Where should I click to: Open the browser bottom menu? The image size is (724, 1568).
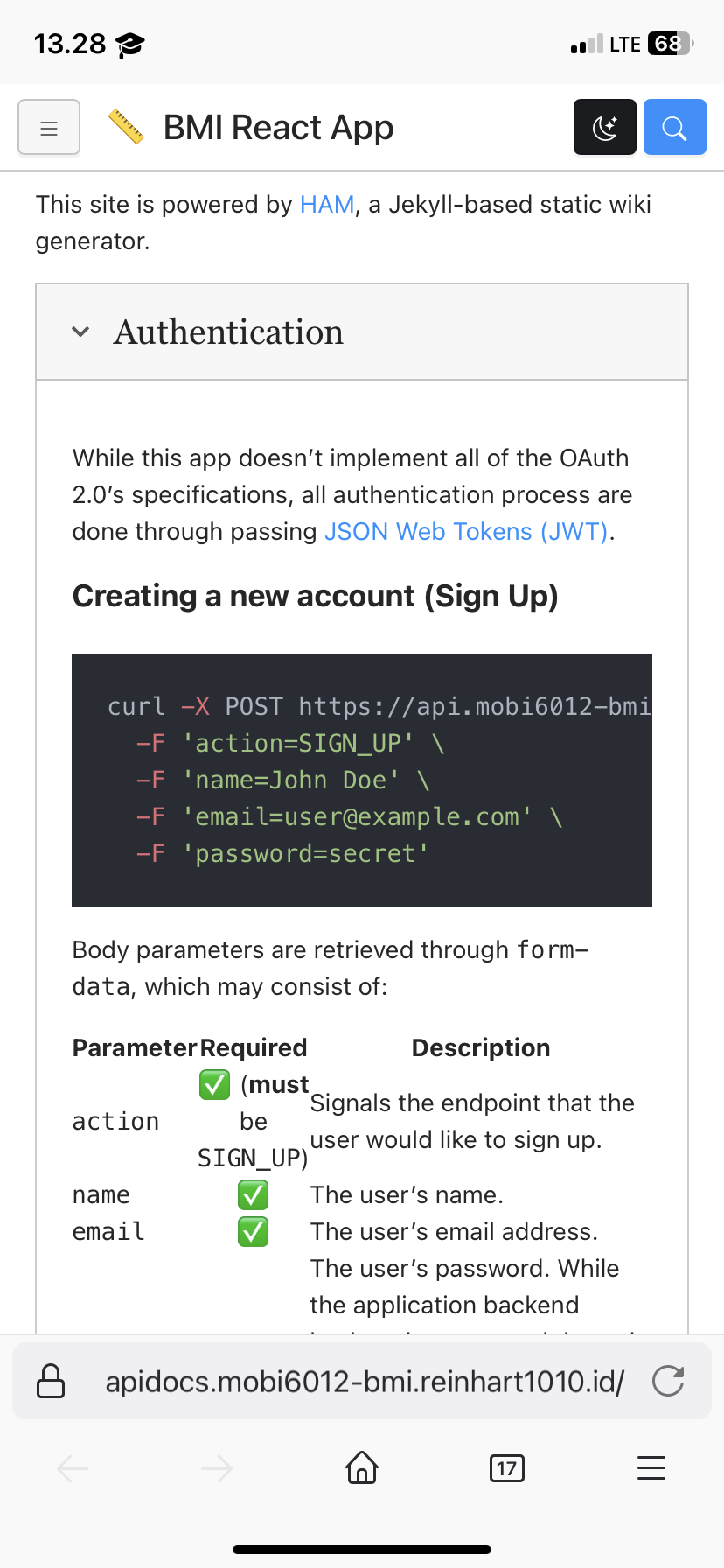pos(651,1467)
